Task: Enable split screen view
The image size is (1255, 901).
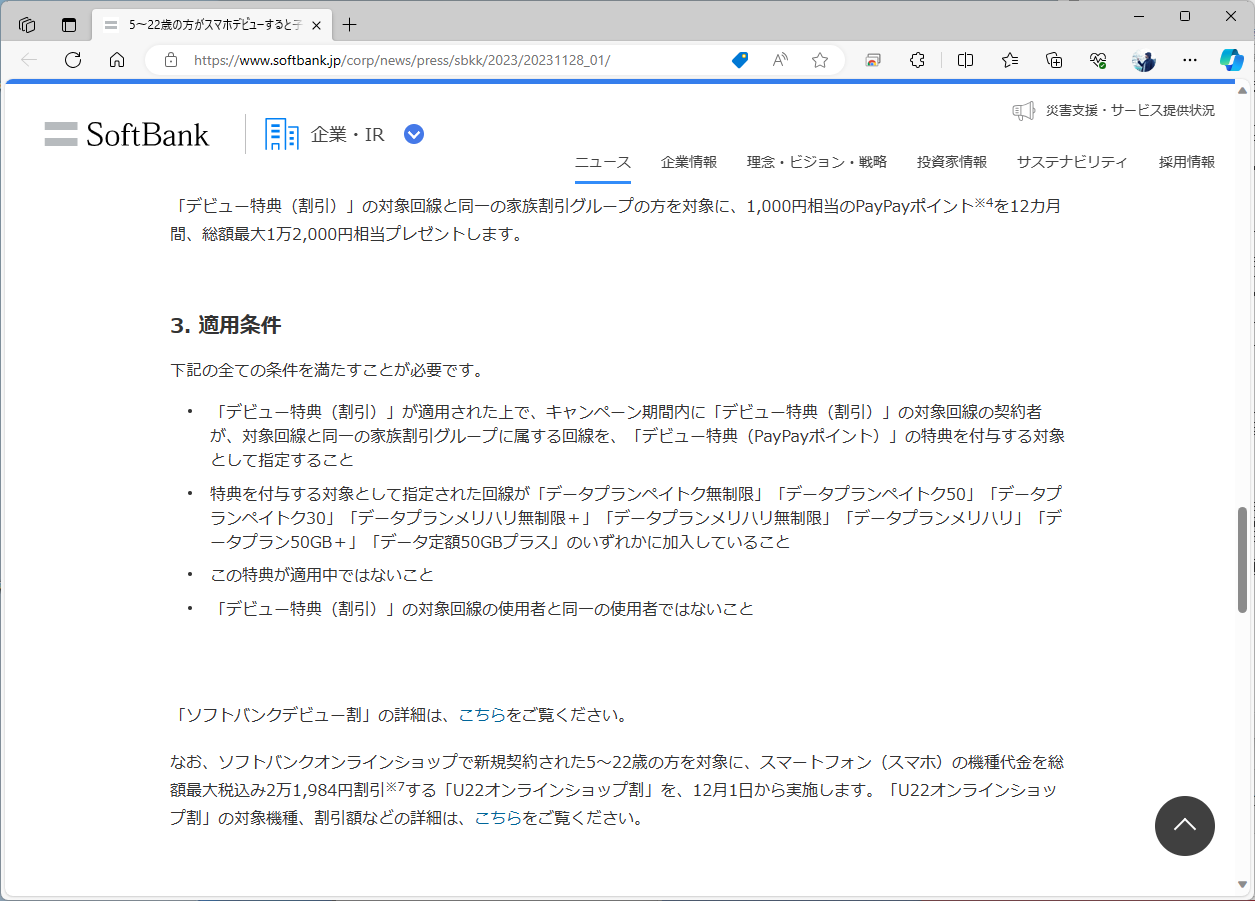Action: [964, 60]
